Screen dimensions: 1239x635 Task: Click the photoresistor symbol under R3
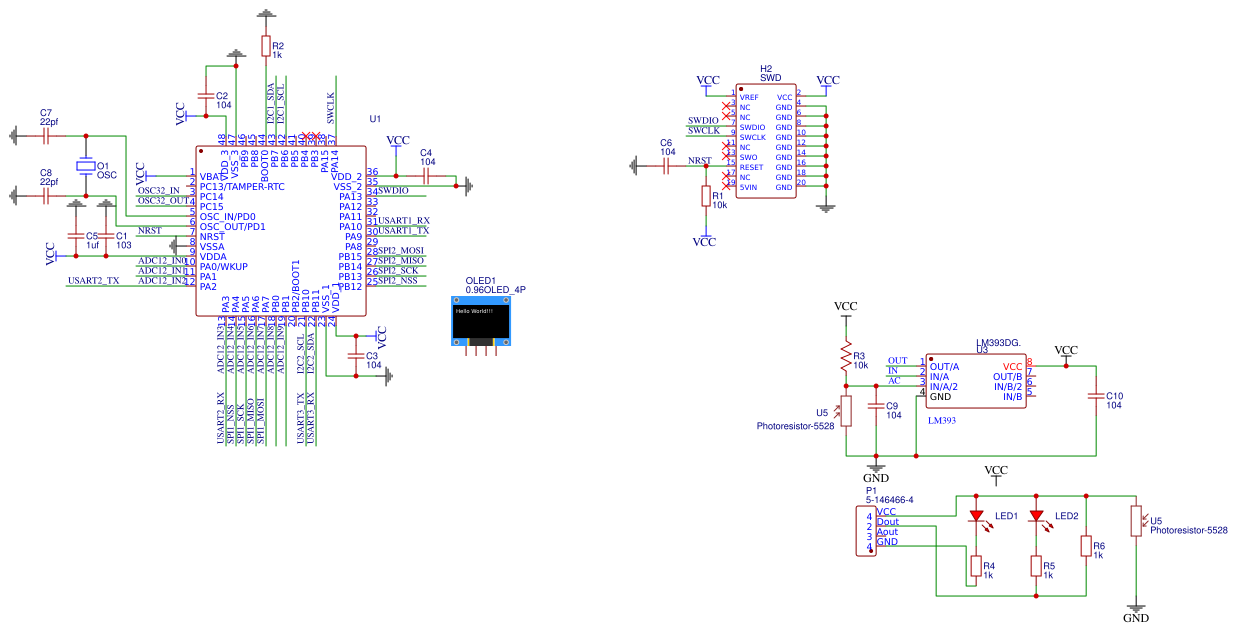(846, 411)
